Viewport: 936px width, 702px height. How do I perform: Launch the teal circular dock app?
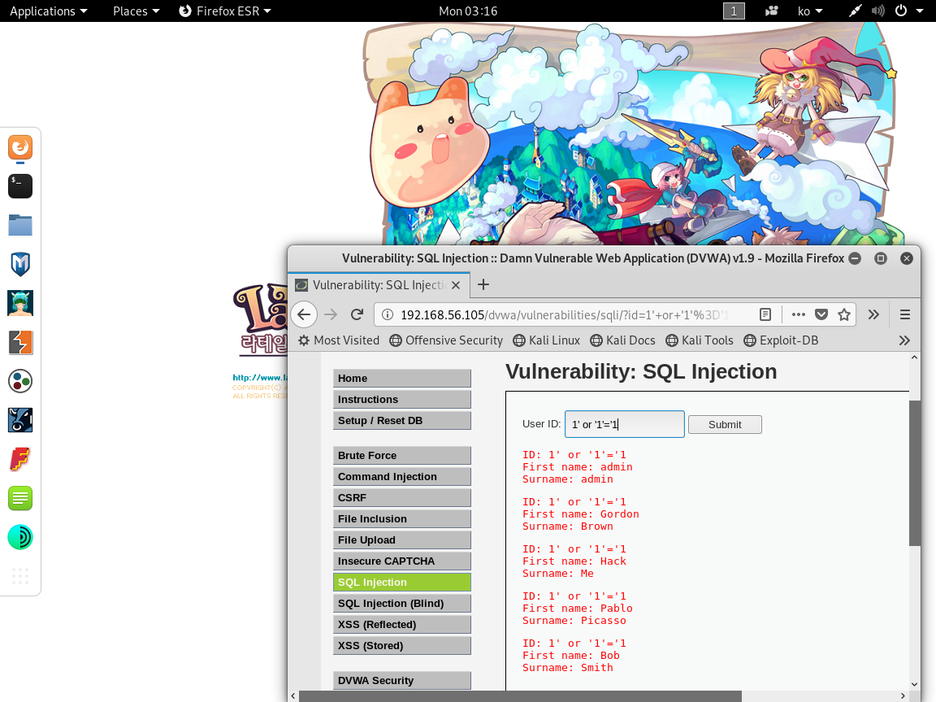click(20, 537)
